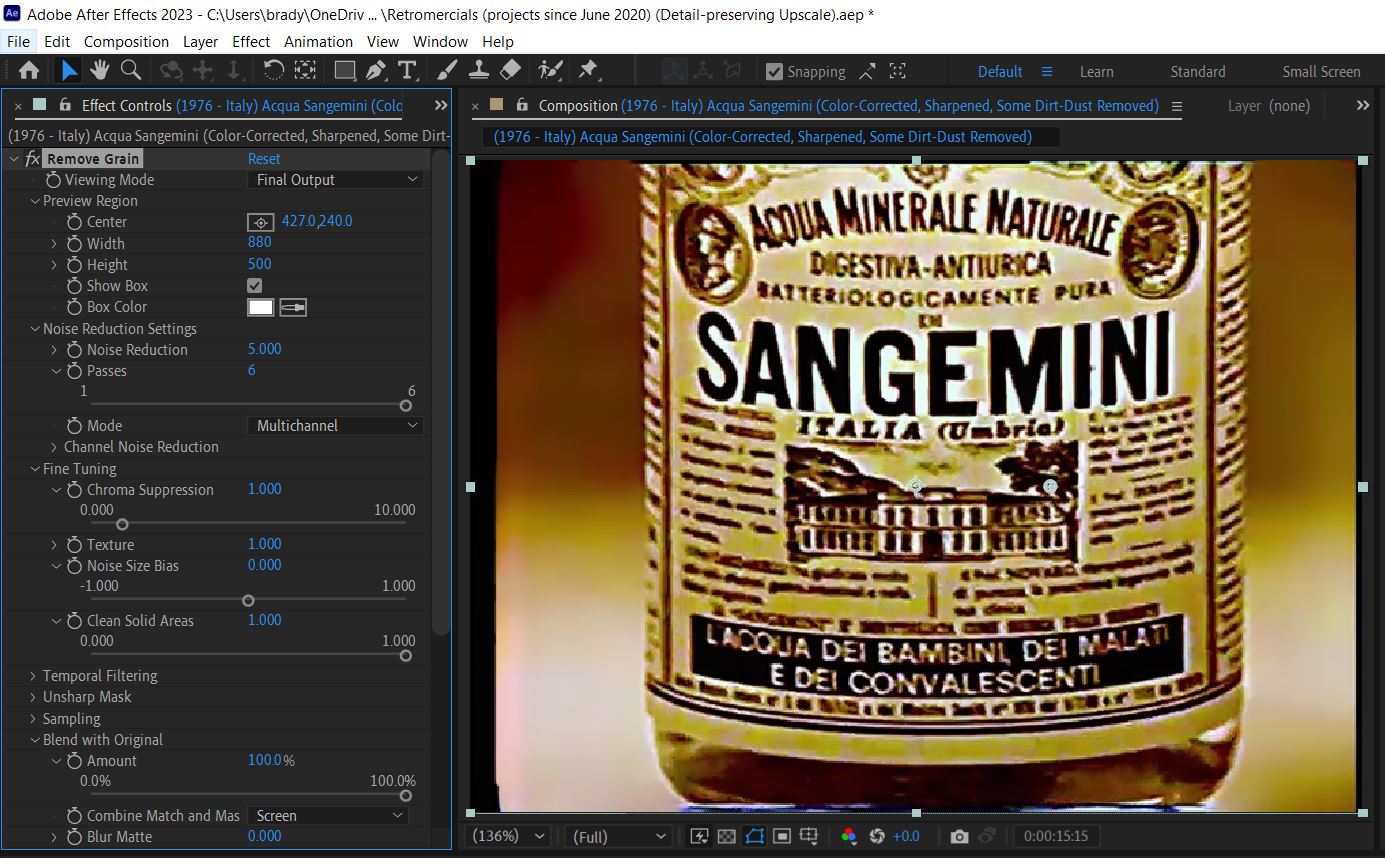This screenshot has height=858, width=1385.
Task: Open the Effect menu
Action: point(251,41)
